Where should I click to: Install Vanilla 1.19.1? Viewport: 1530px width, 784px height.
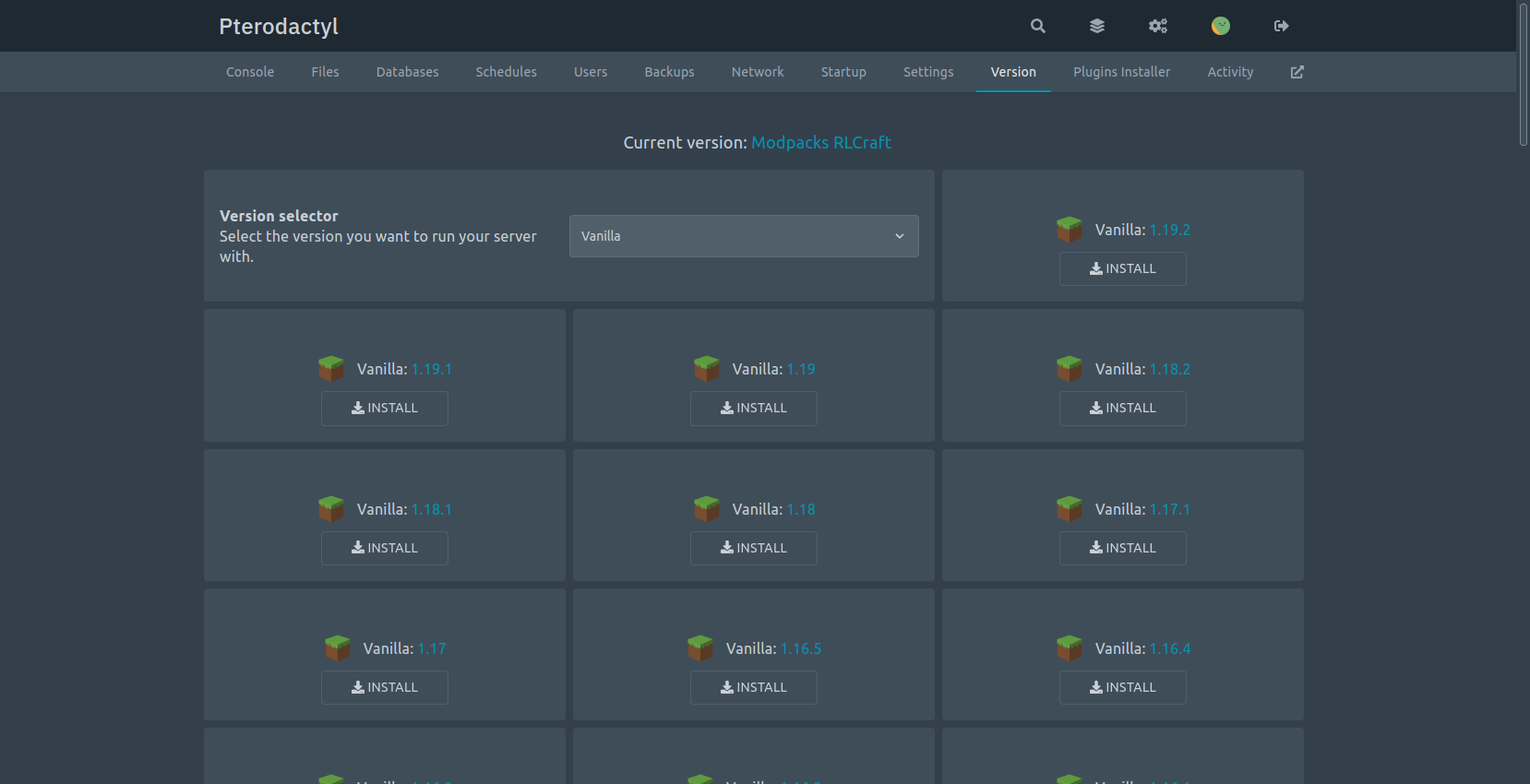385,408
